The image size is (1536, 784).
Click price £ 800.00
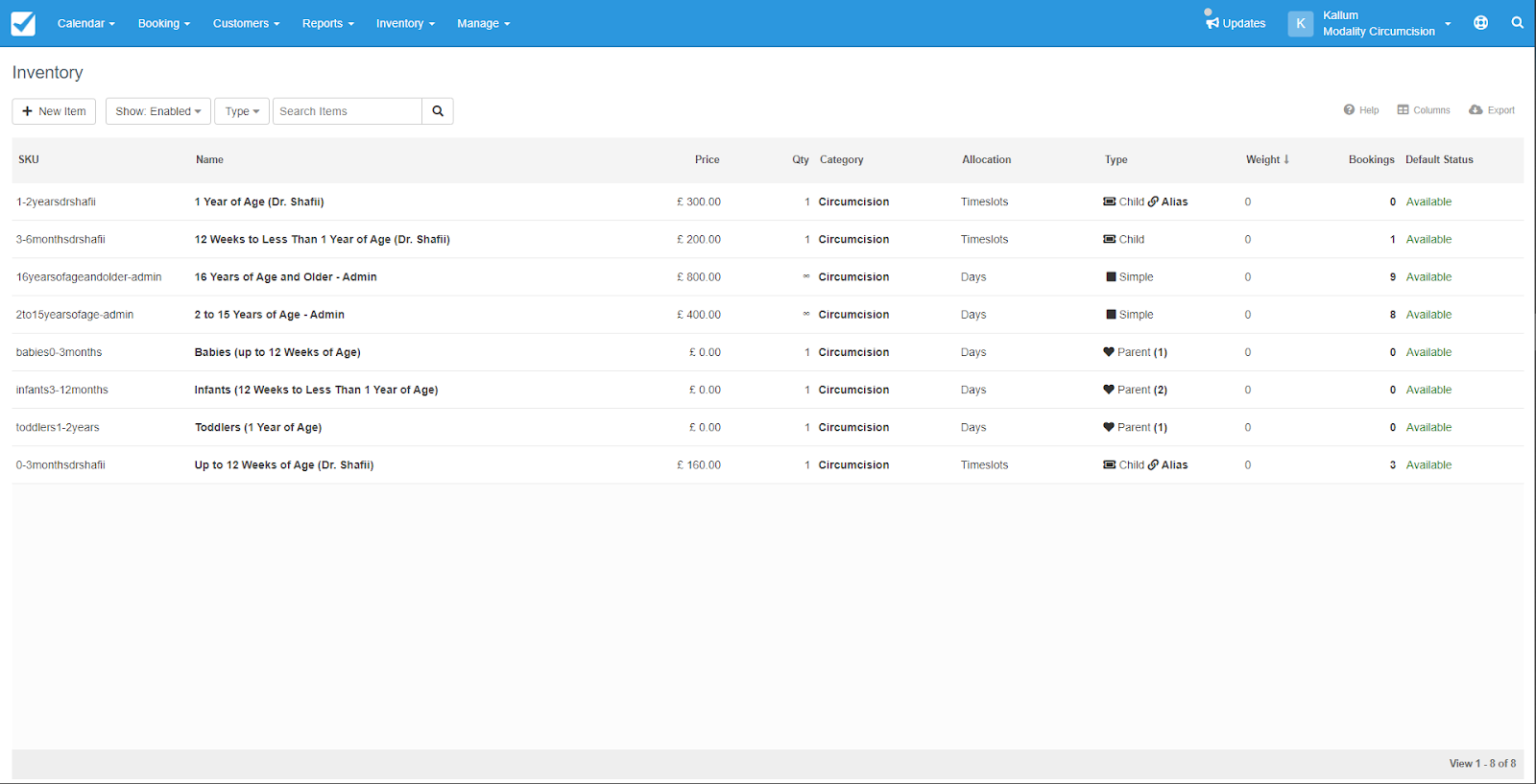[699, 276]
